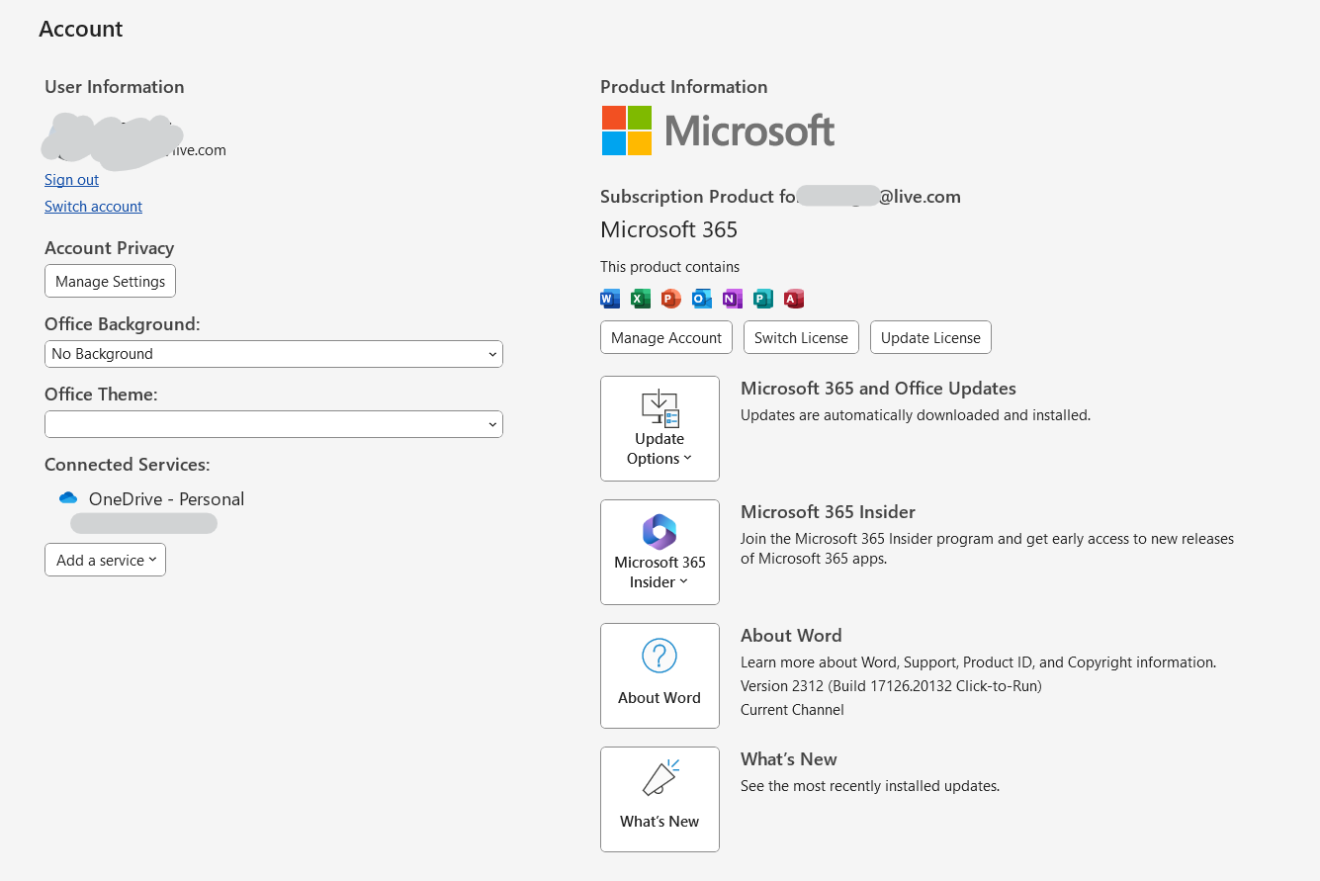Click the About Word button
This screenshot has width=1320, height=881.
point(660,676)
